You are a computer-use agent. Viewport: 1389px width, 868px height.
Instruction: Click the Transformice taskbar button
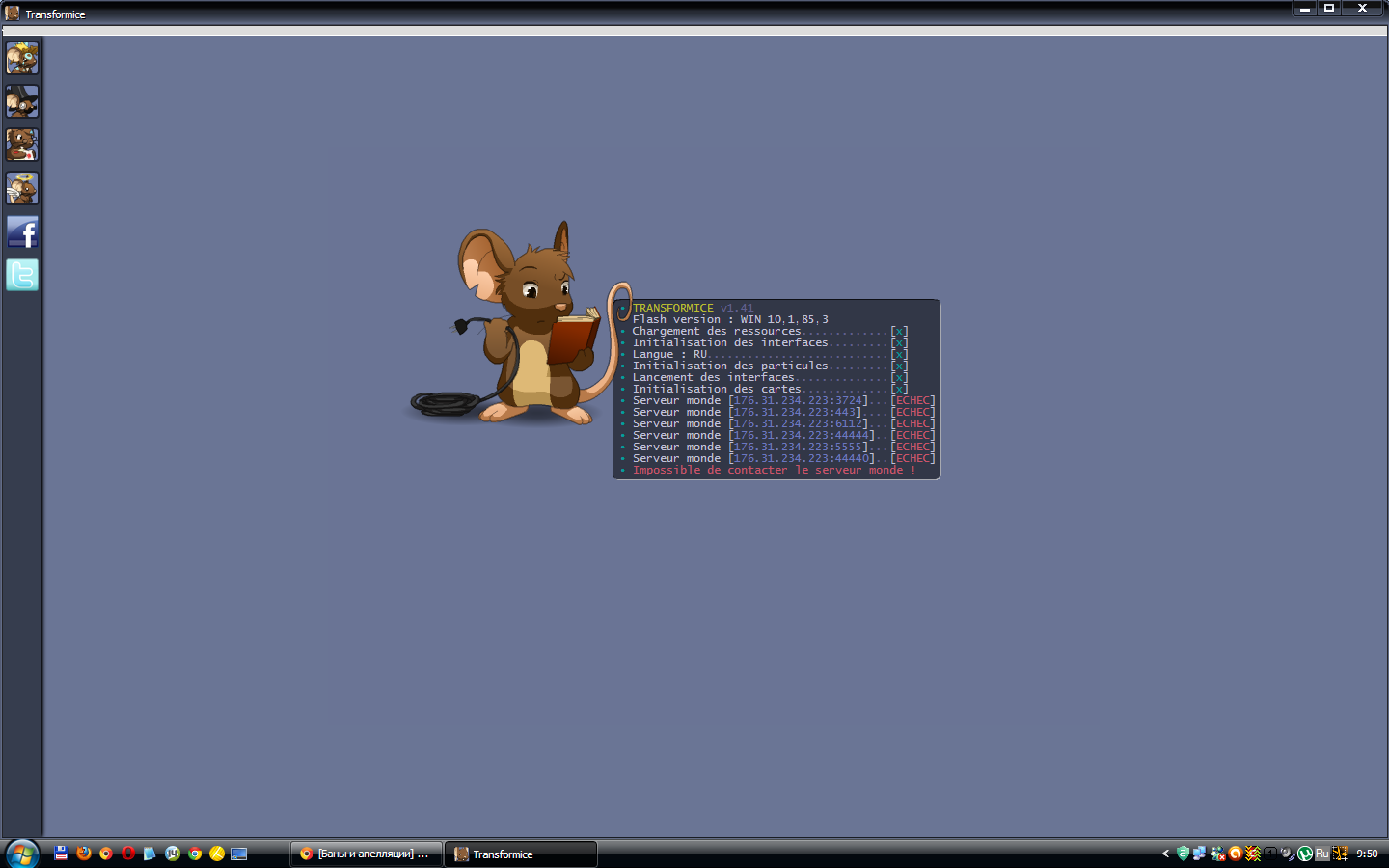[x=521, y=854]
